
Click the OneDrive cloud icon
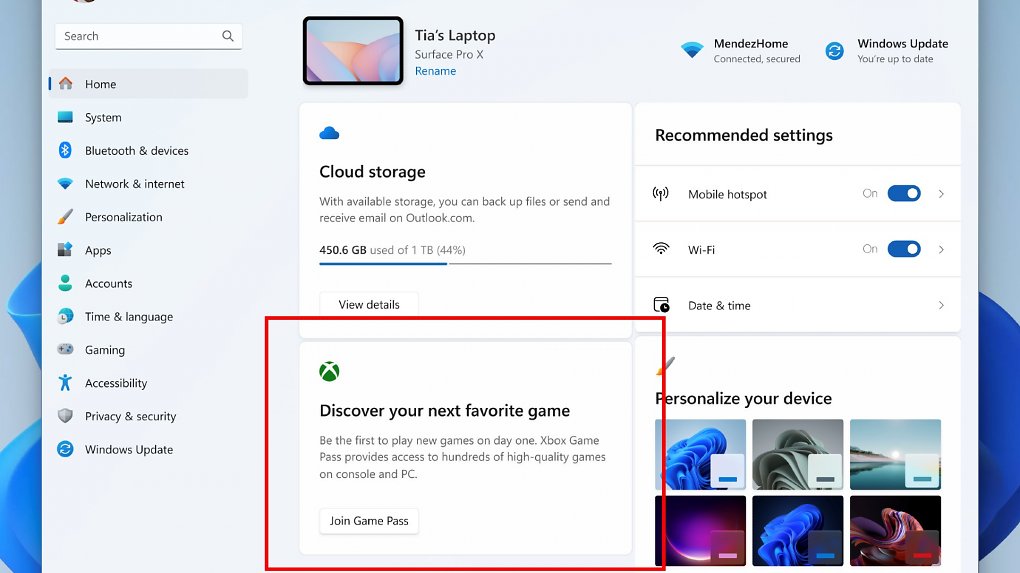point(329,133)
